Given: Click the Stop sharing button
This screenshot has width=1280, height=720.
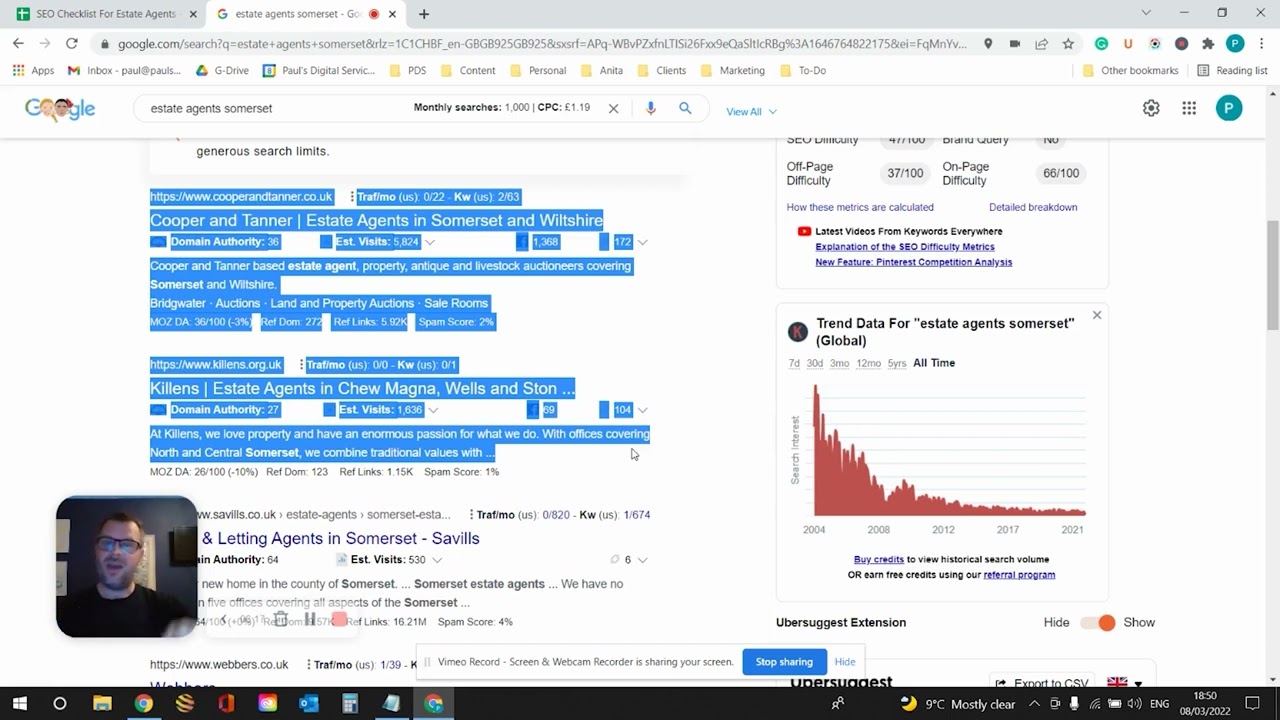Looking at the screenshot, I should 784,661.
